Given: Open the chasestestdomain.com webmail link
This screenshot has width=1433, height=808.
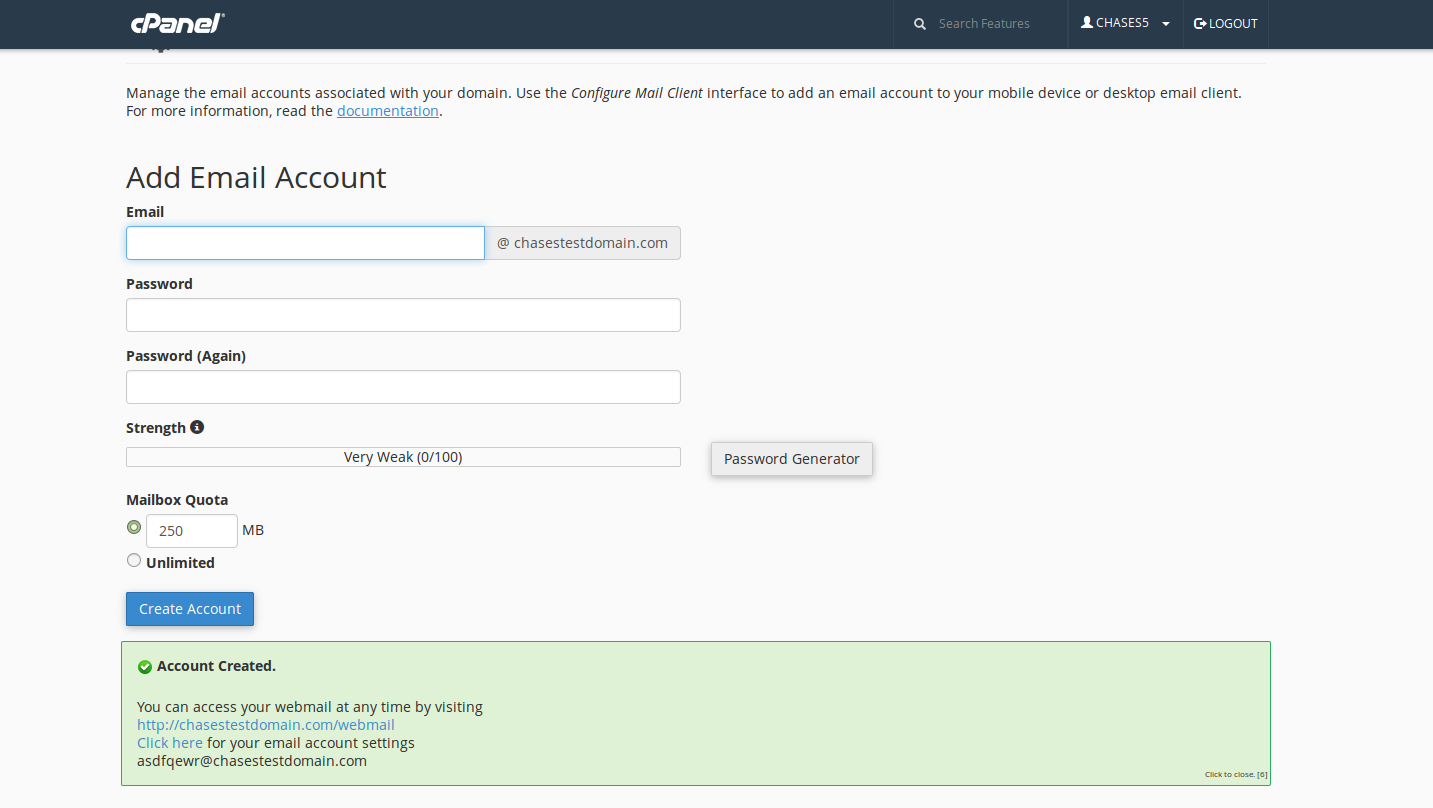Looking at the screenshot, I should [x=266, y=725].
